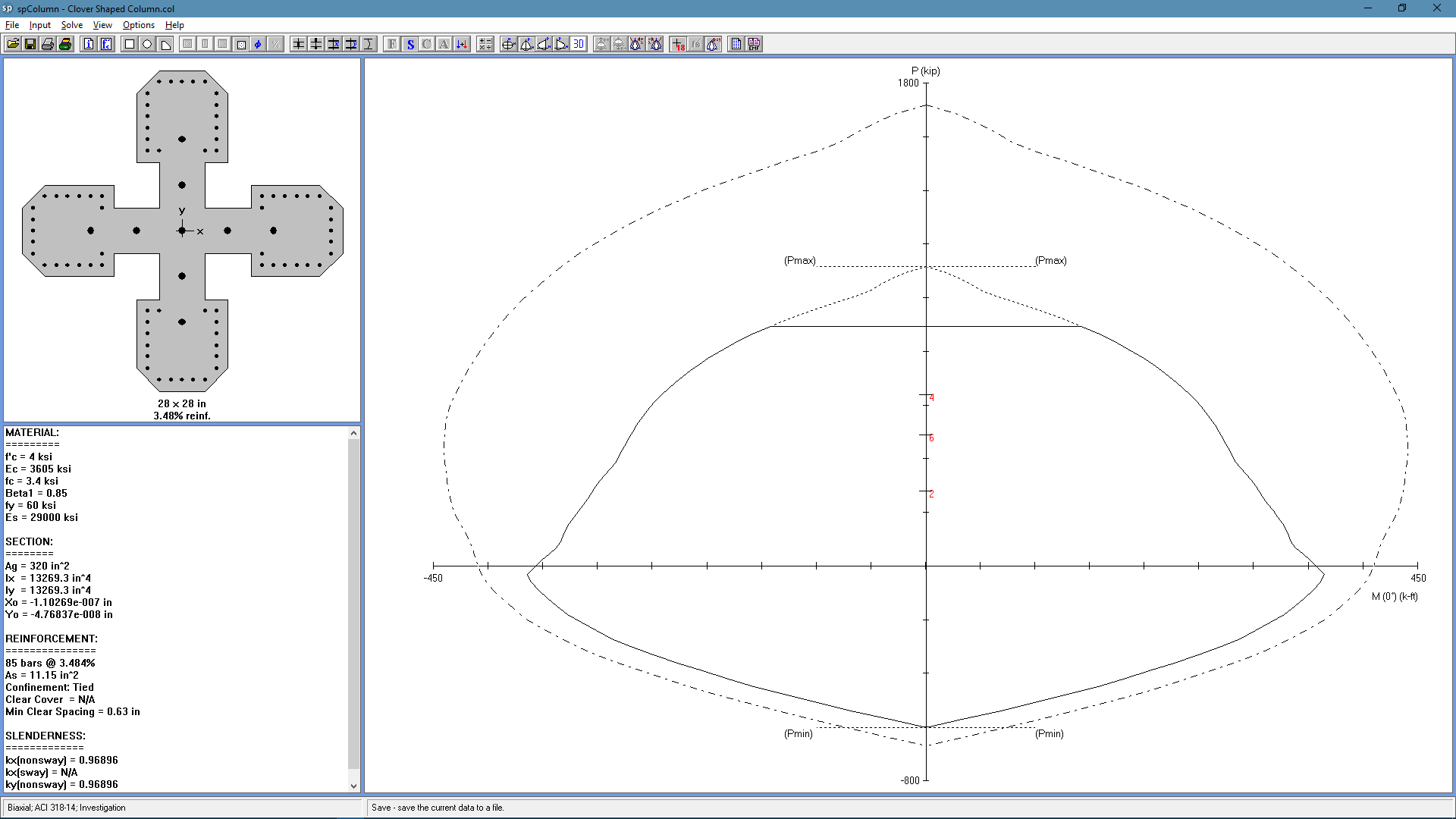Image resolution: width=1456 pixels, height=819 pixels.
Task: Click scroll up arrow in results panel
Action: click(x=353, y=433)
